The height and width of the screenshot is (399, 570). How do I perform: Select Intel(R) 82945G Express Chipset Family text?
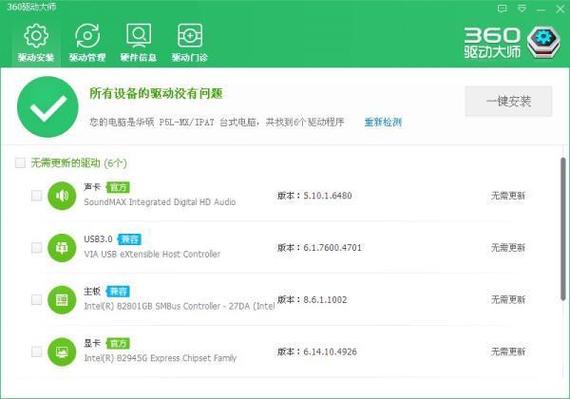tap(160, 358)
